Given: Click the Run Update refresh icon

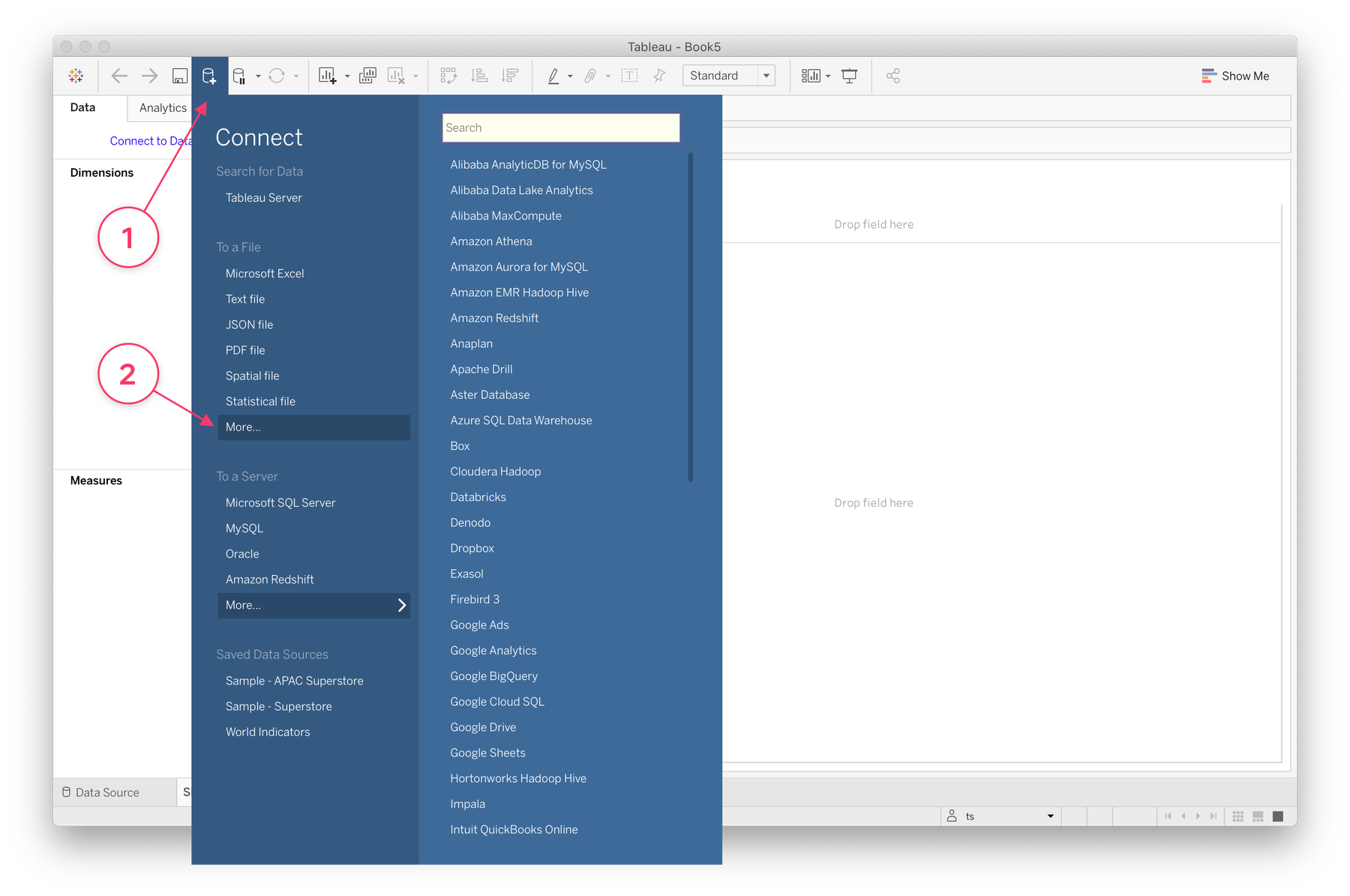Looking at the screenshot, I should coord(277,76).
